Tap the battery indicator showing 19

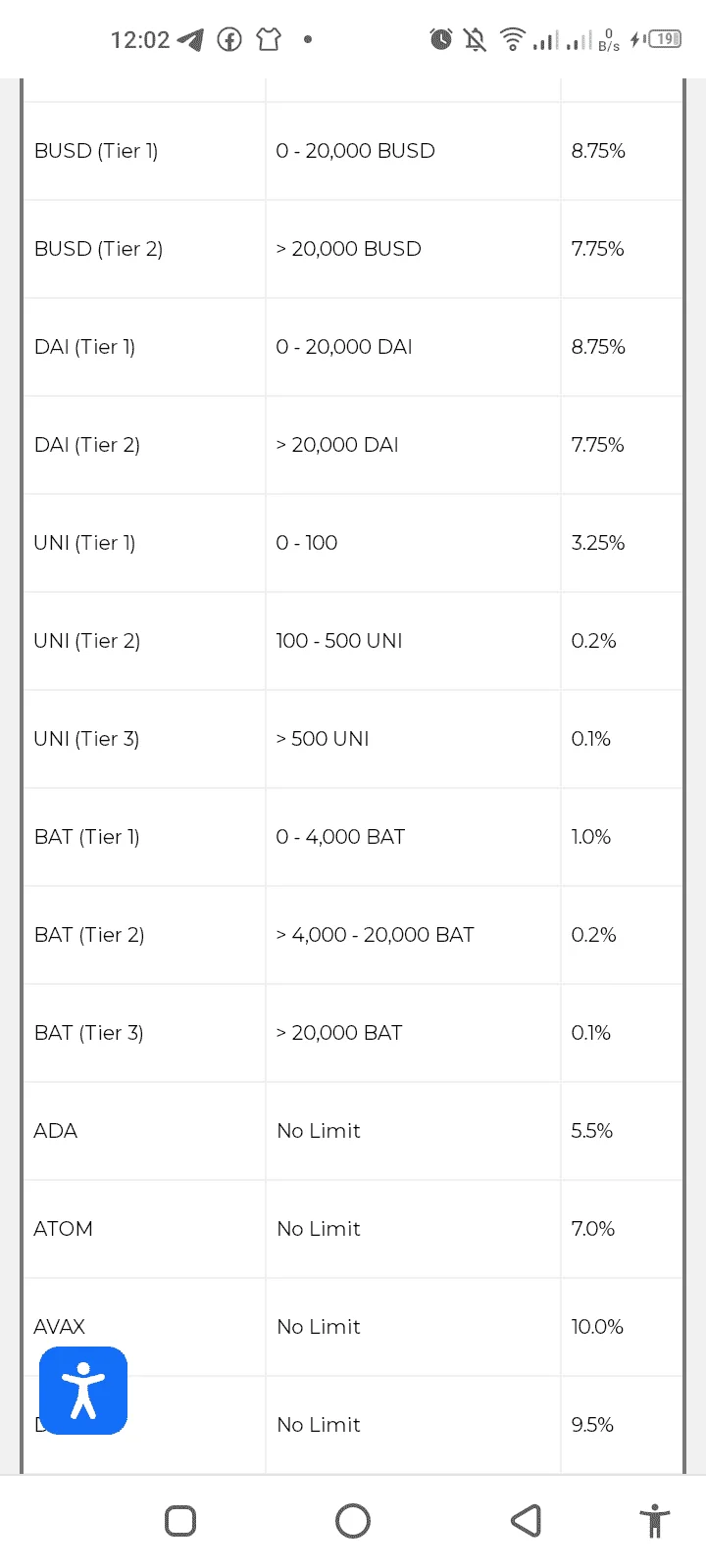[x=665, y=39]
